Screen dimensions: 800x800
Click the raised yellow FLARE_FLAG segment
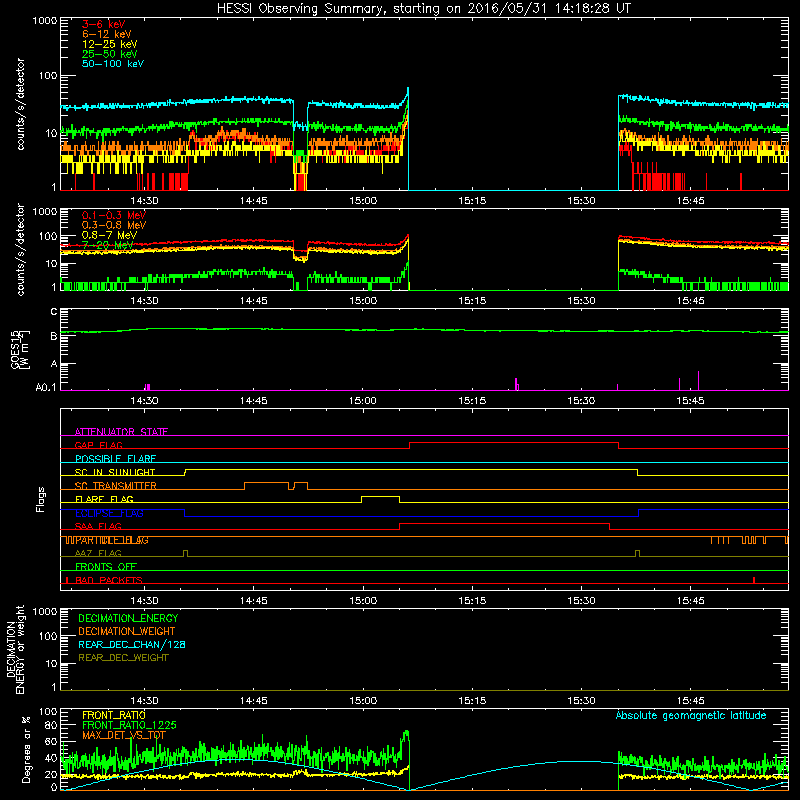coord(380,496)
